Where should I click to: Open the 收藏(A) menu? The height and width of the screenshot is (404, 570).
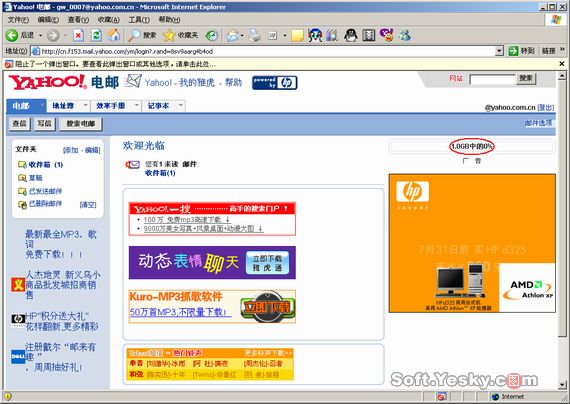pos(108,19)
